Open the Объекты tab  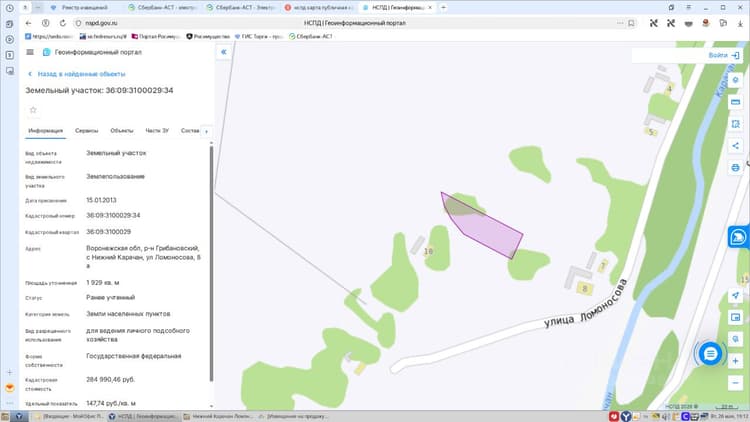[121, 131]
